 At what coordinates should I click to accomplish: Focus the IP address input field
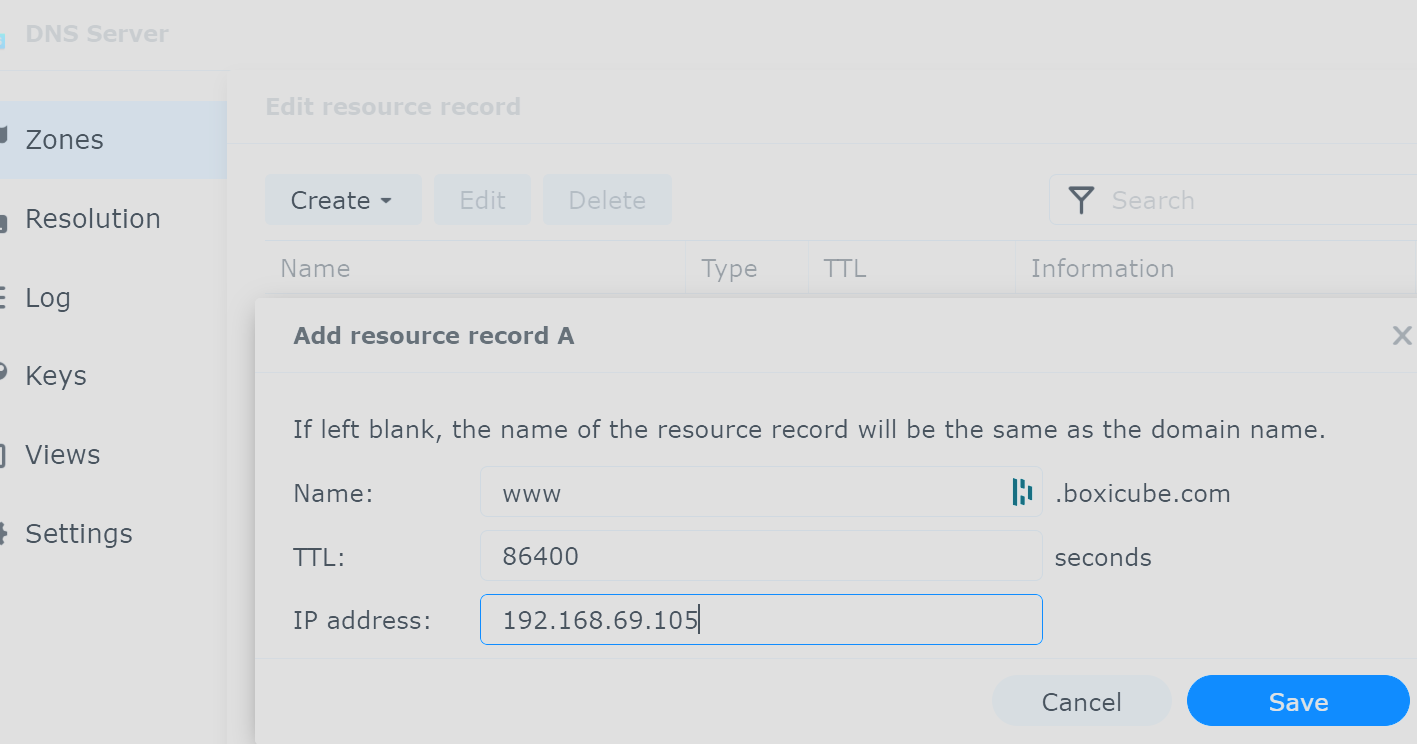[761, 620]
